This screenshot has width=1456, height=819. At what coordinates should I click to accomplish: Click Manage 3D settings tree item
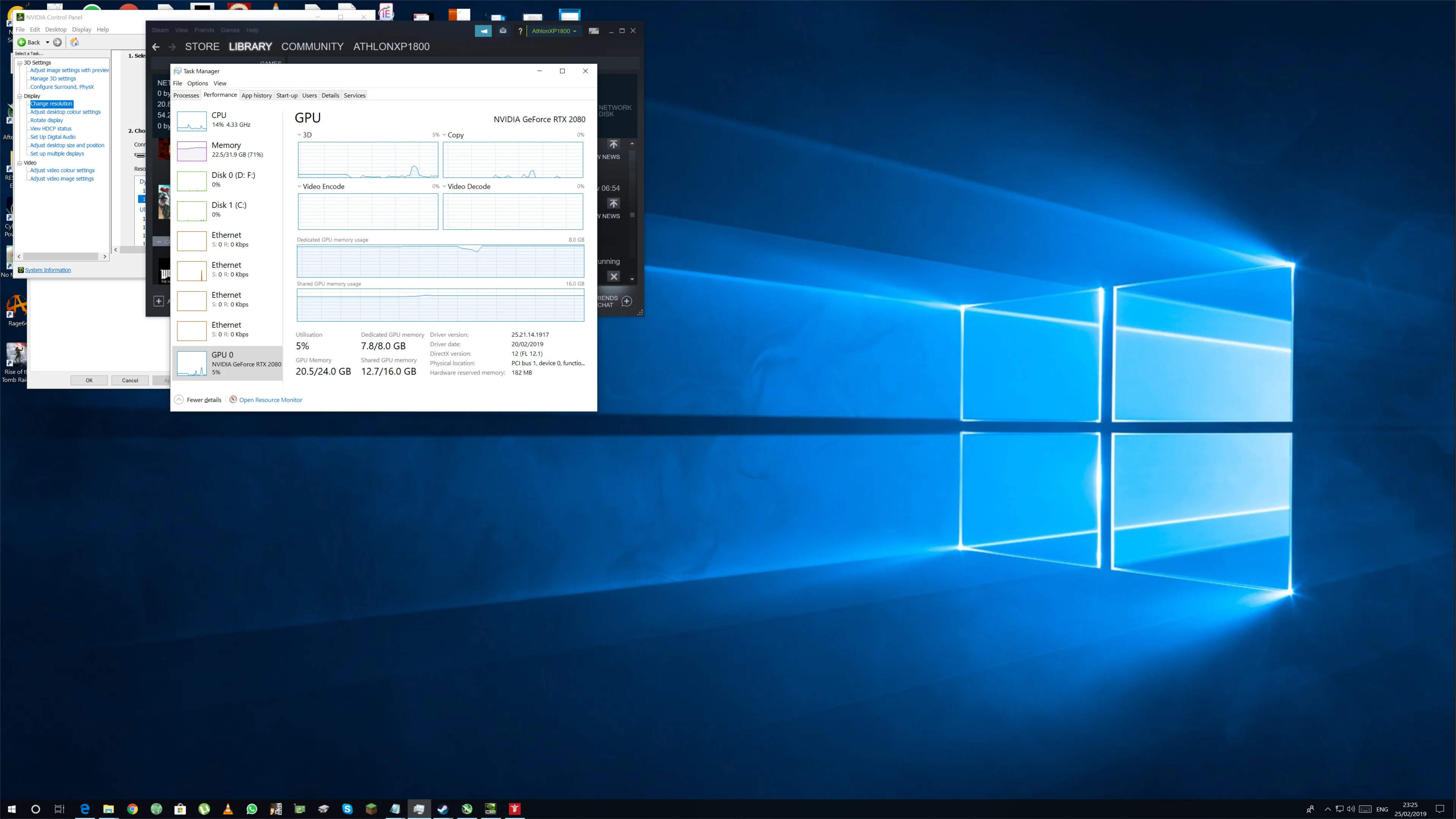pos(53,78)
